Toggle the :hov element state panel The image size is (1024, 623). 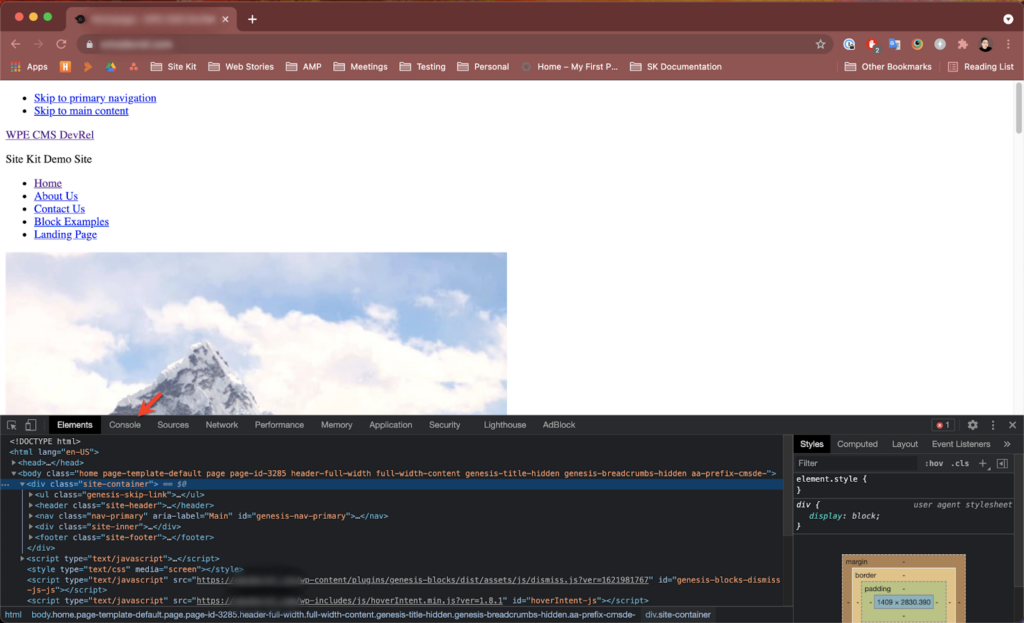click(934, 464)
